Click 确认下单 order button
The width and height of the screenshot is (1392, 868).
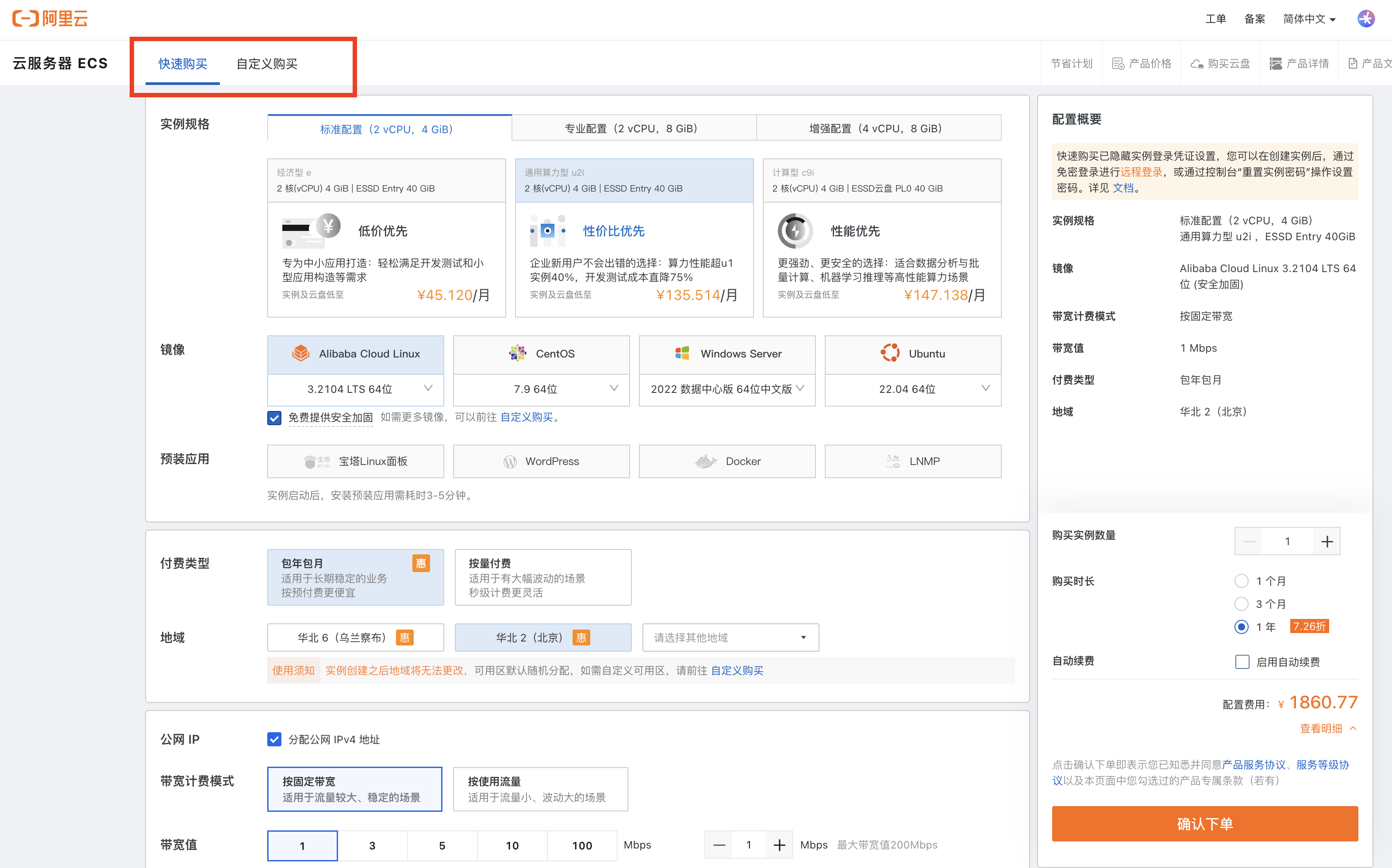1205,824
